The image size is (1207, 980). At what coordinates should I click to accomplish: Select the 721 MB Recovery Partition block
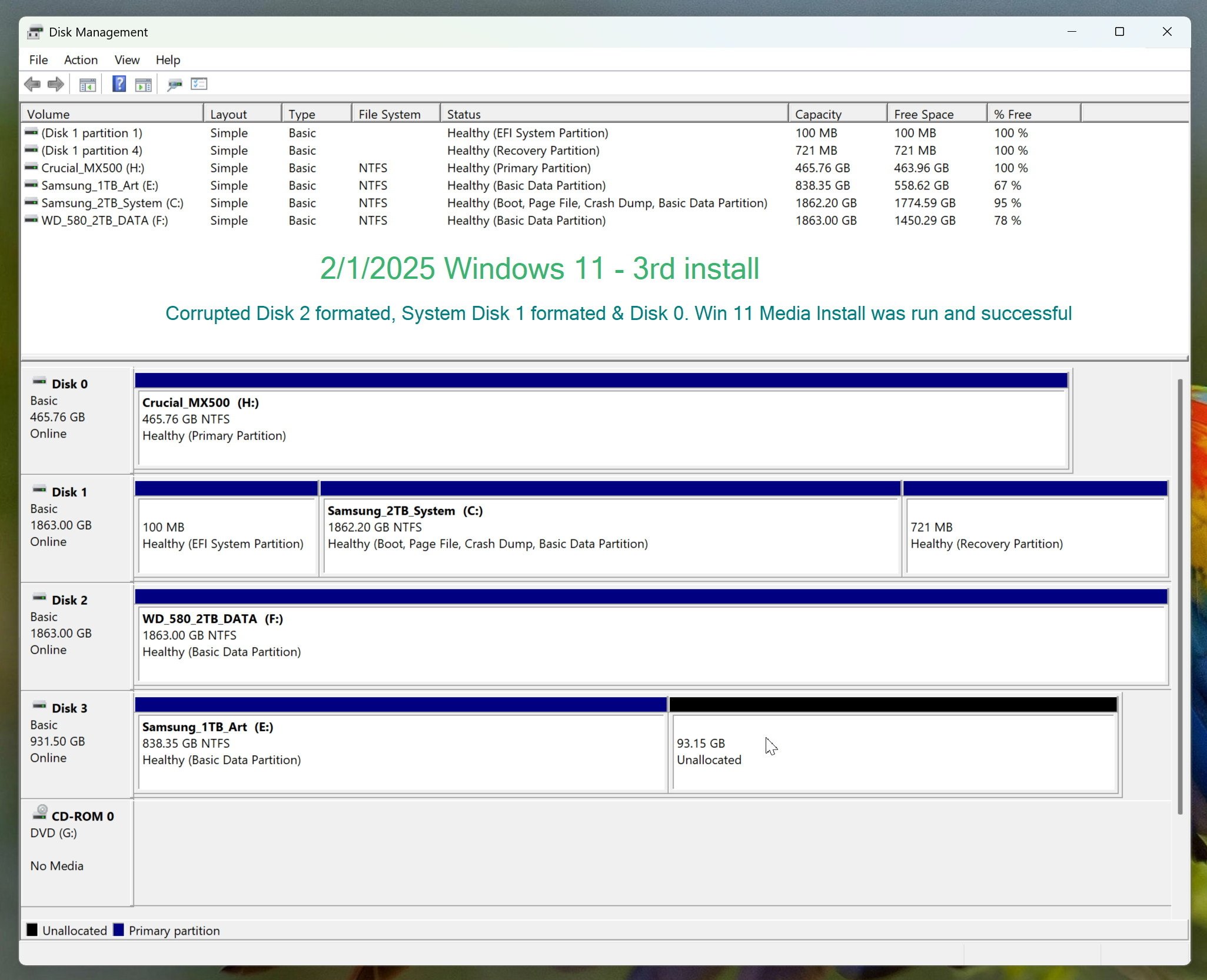tap(1035, 535)
